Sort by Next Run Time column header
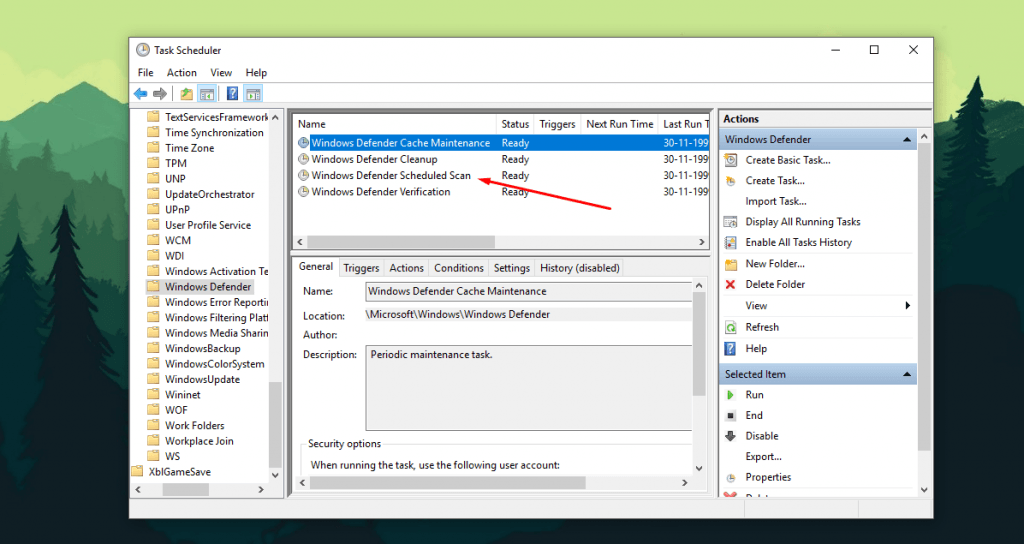Screen dimensions: 1024x544 (619, 124)
